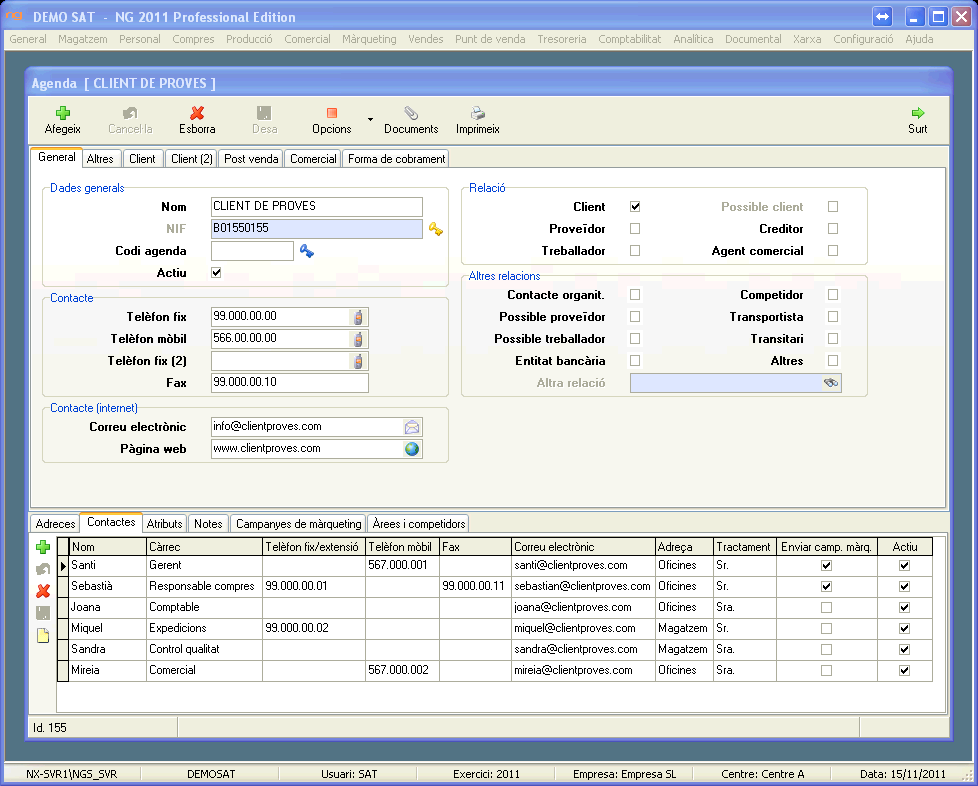Screen dimensions: 978x786
Task: Click the yellow note icon beside contacts grid
Action: click(x=43, y=636)
